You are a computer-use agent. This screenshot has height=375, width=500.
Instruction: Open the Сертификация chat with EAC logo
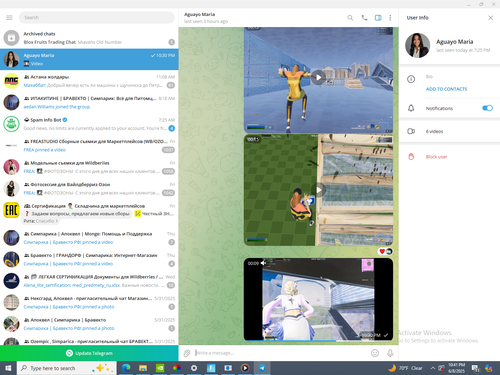tap(89, 213)
